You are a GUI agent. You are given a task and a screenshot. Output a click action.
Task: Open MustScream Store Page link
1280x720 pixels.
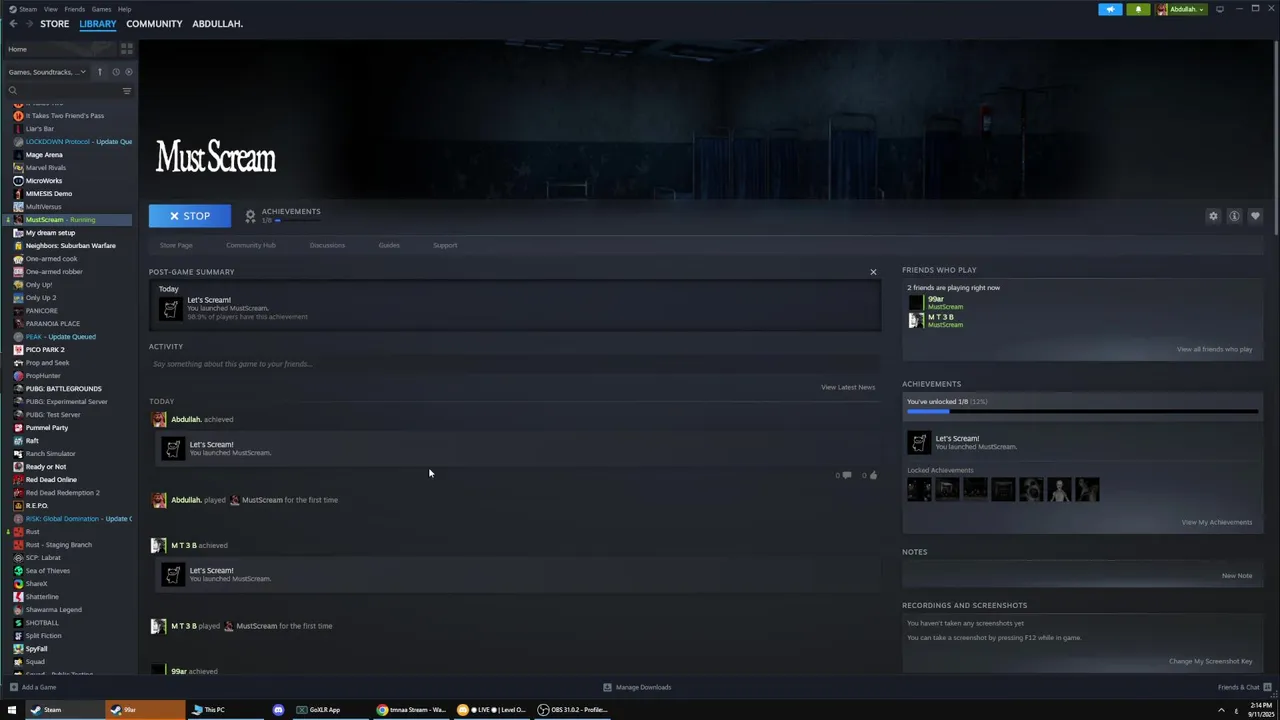tap(176, 245)
